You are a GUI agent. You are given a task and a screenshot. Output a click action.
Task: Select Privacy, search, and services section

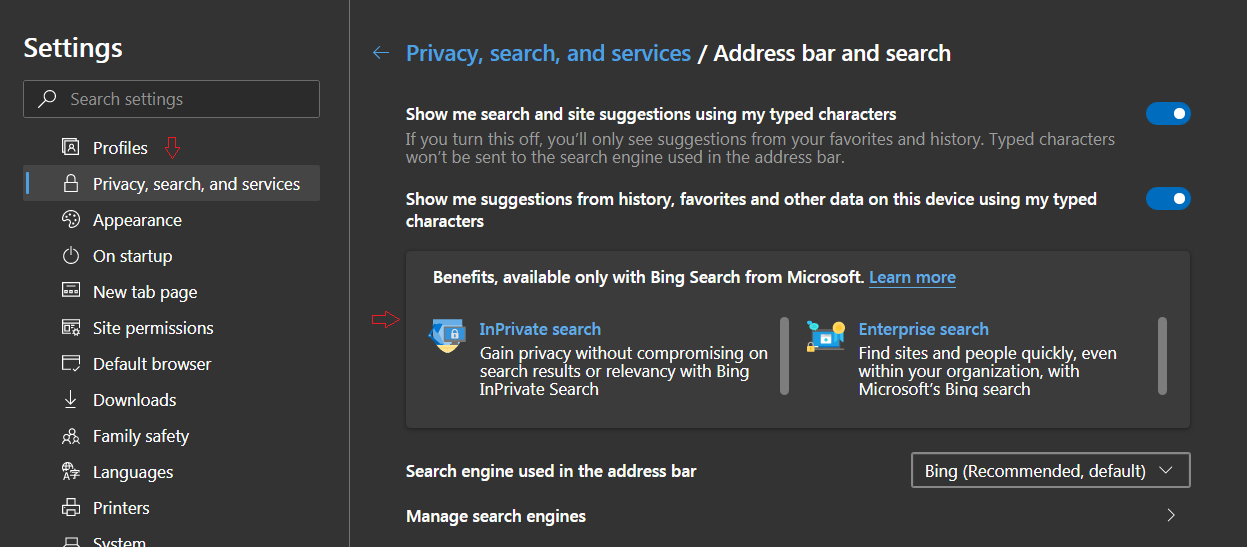pyautogui.click(x=172, y=184)
